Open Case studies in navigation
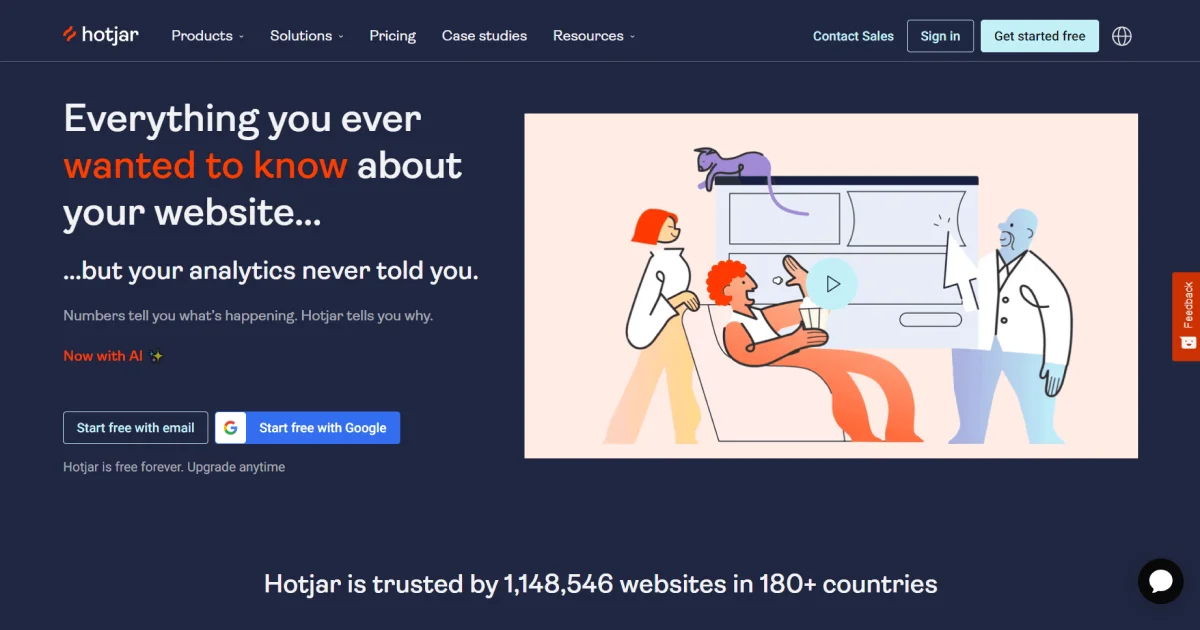1200x630 pixels. (484, 36)
